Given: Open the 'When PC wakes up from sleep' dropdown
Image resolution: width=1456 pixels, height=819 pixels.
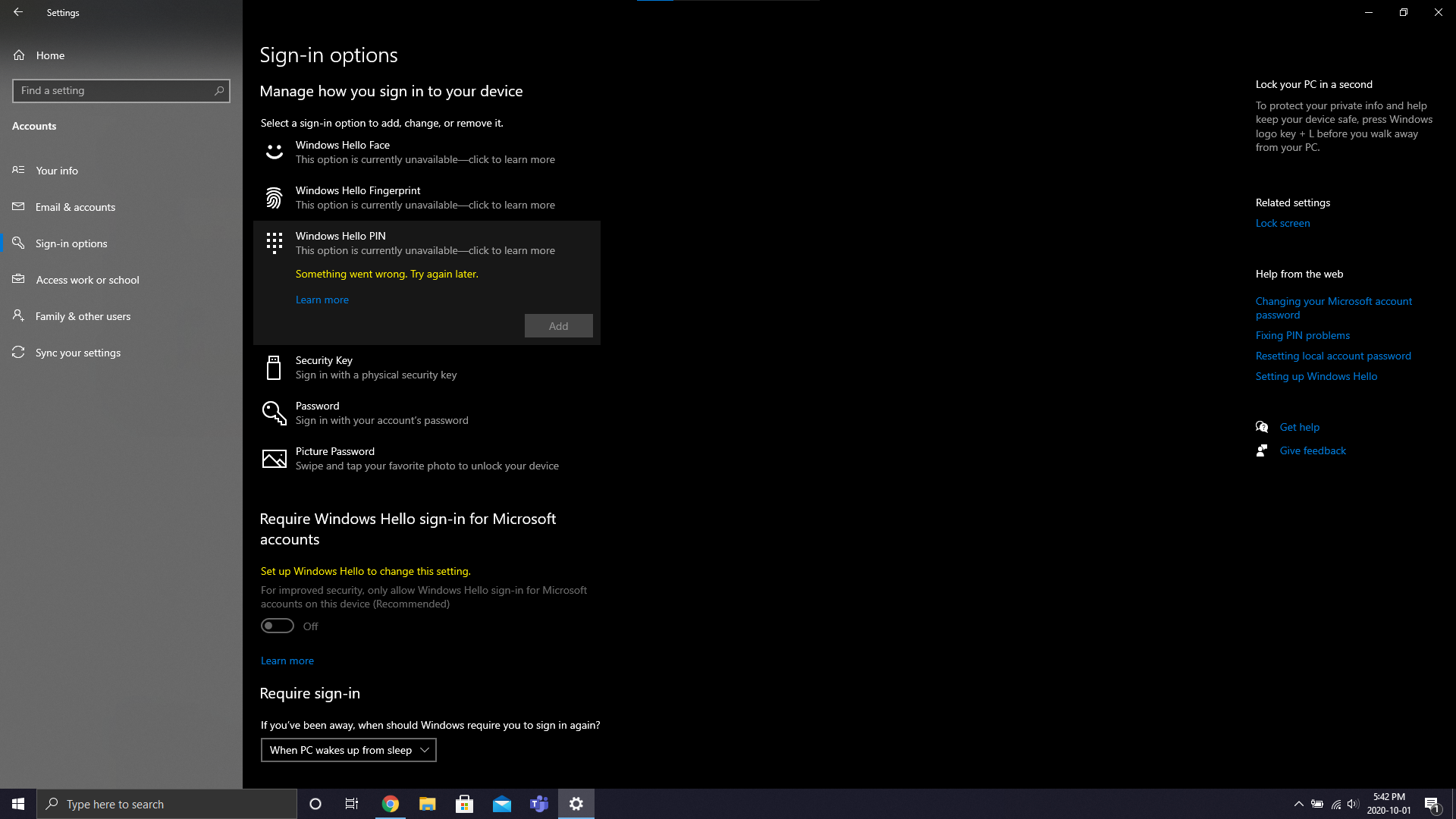Looking at the screenshot, I should tap(349, 750).
